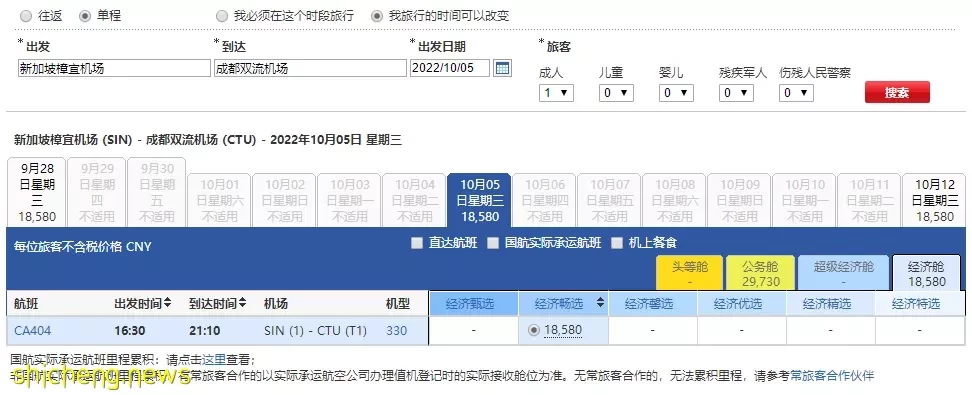Click the 到达 airport input field
The height and width of the screenshot is (395, 972).
click(310, 68)
